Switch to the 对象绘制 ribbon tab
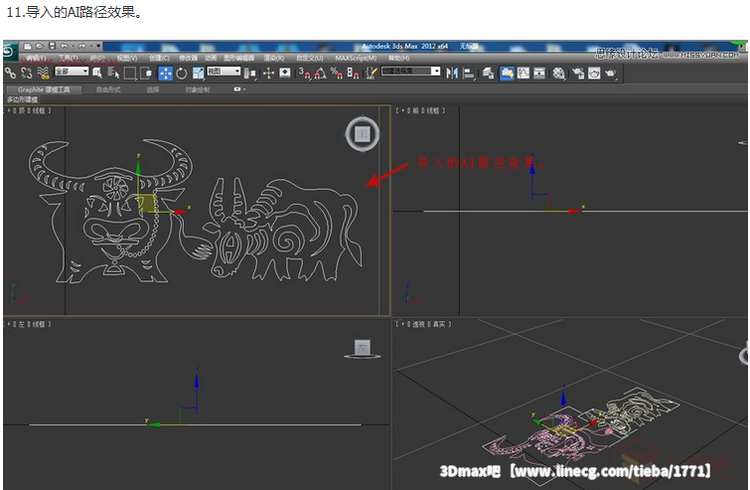Image resolution: width=750 pixels, height=490 pixels. [x=198, y=89]
